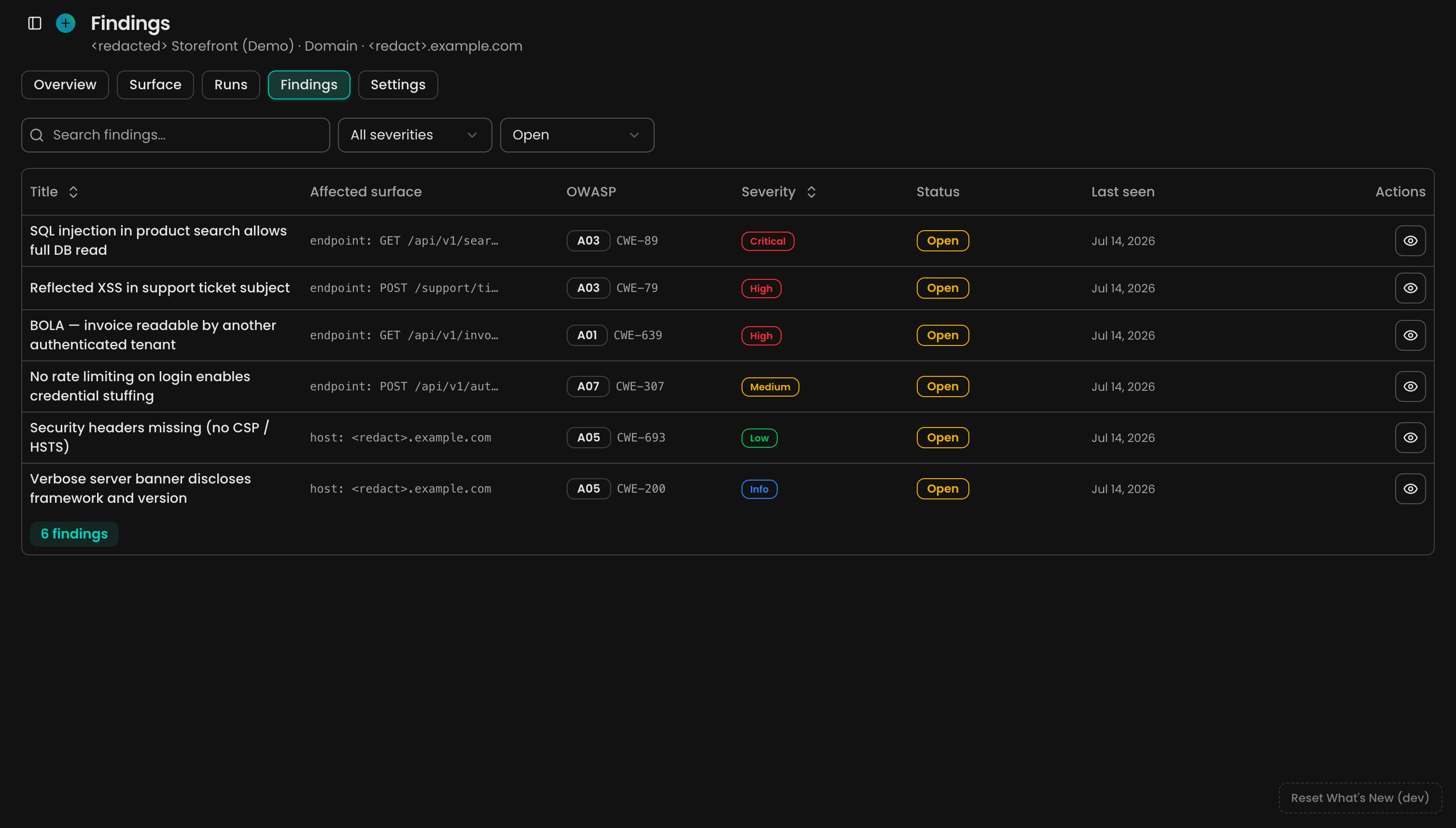Click the Status column header
The image size is (1456, 828).
[x=938, y=192]
